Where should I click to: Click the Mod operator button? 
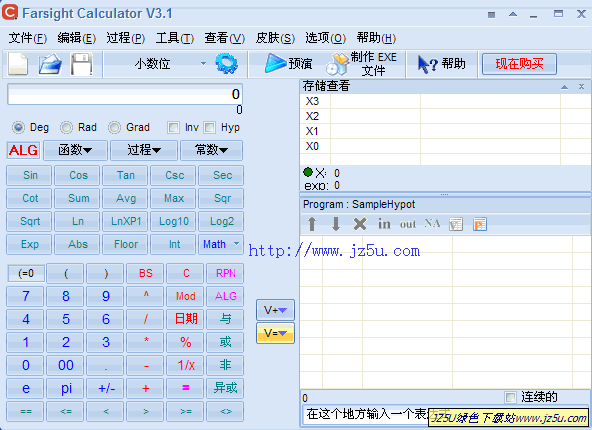pos(185,296)
